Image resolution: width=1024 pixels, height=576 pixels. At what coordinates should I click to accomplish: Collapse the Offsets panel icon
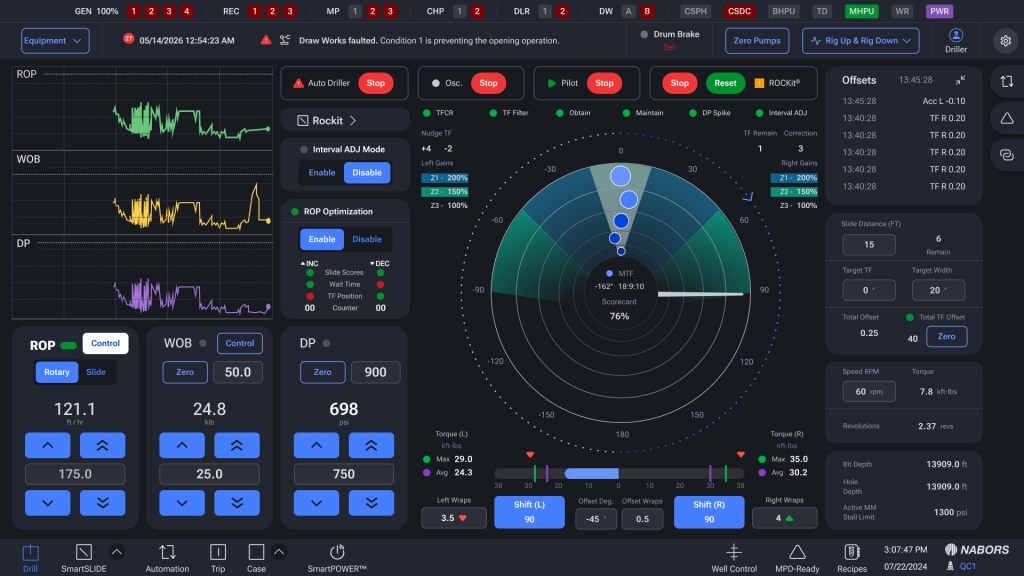click(x=960, y=80)
